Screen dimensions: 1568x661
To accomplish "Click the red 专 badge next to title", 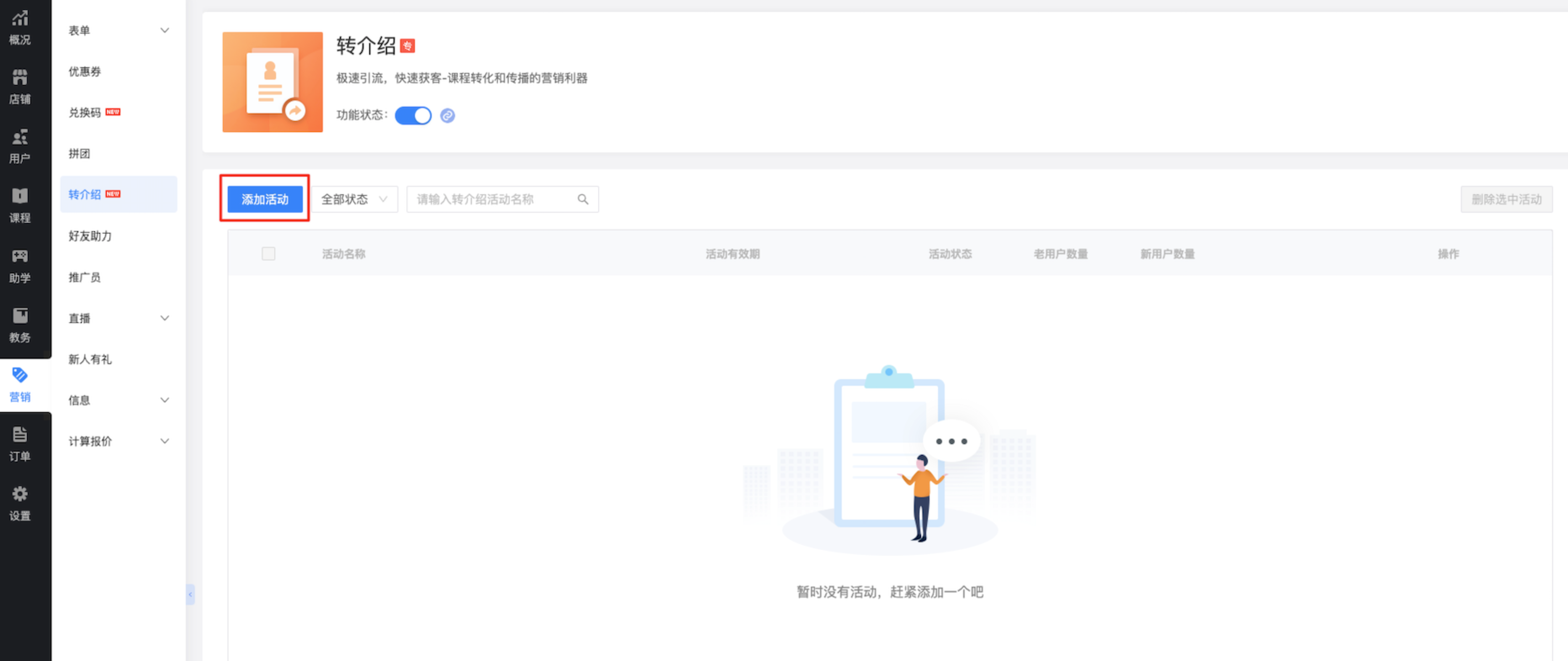I will tap(407, 46).
